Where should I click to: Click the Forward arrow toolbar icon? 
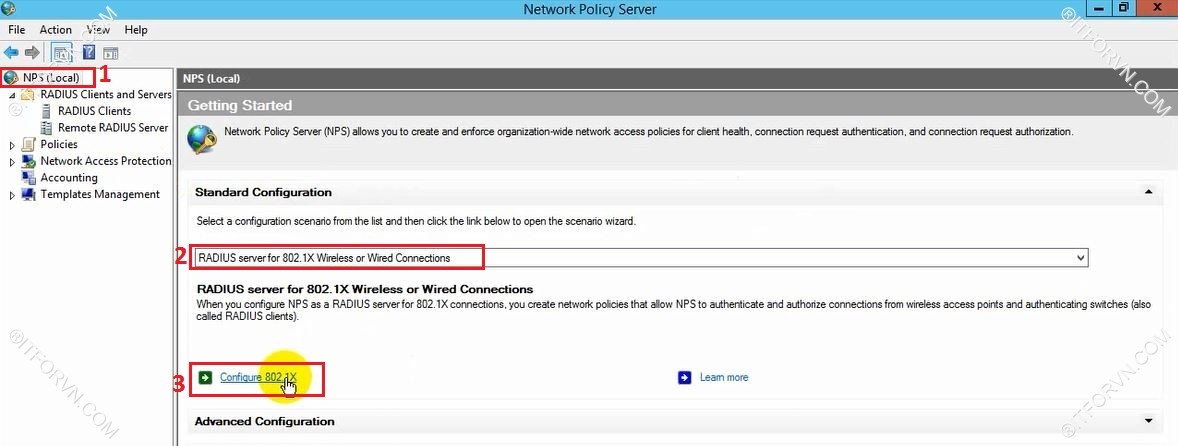(x=32, y=52)
